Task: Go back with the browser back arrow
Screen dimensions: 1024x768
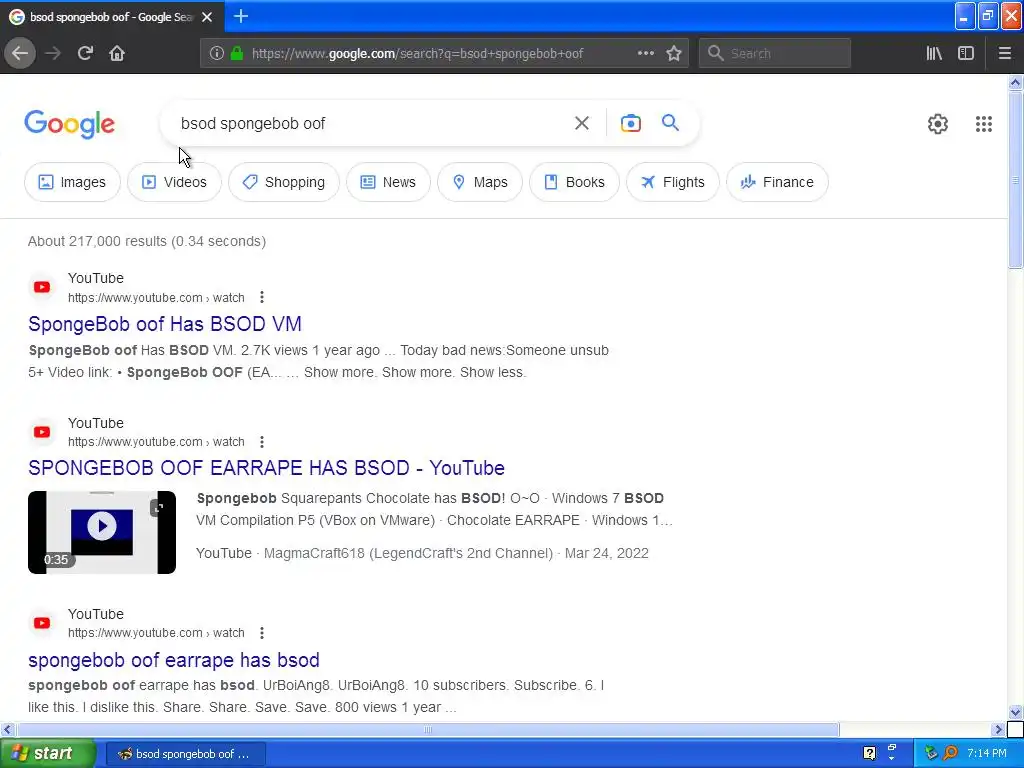Action: coord(20,53)
